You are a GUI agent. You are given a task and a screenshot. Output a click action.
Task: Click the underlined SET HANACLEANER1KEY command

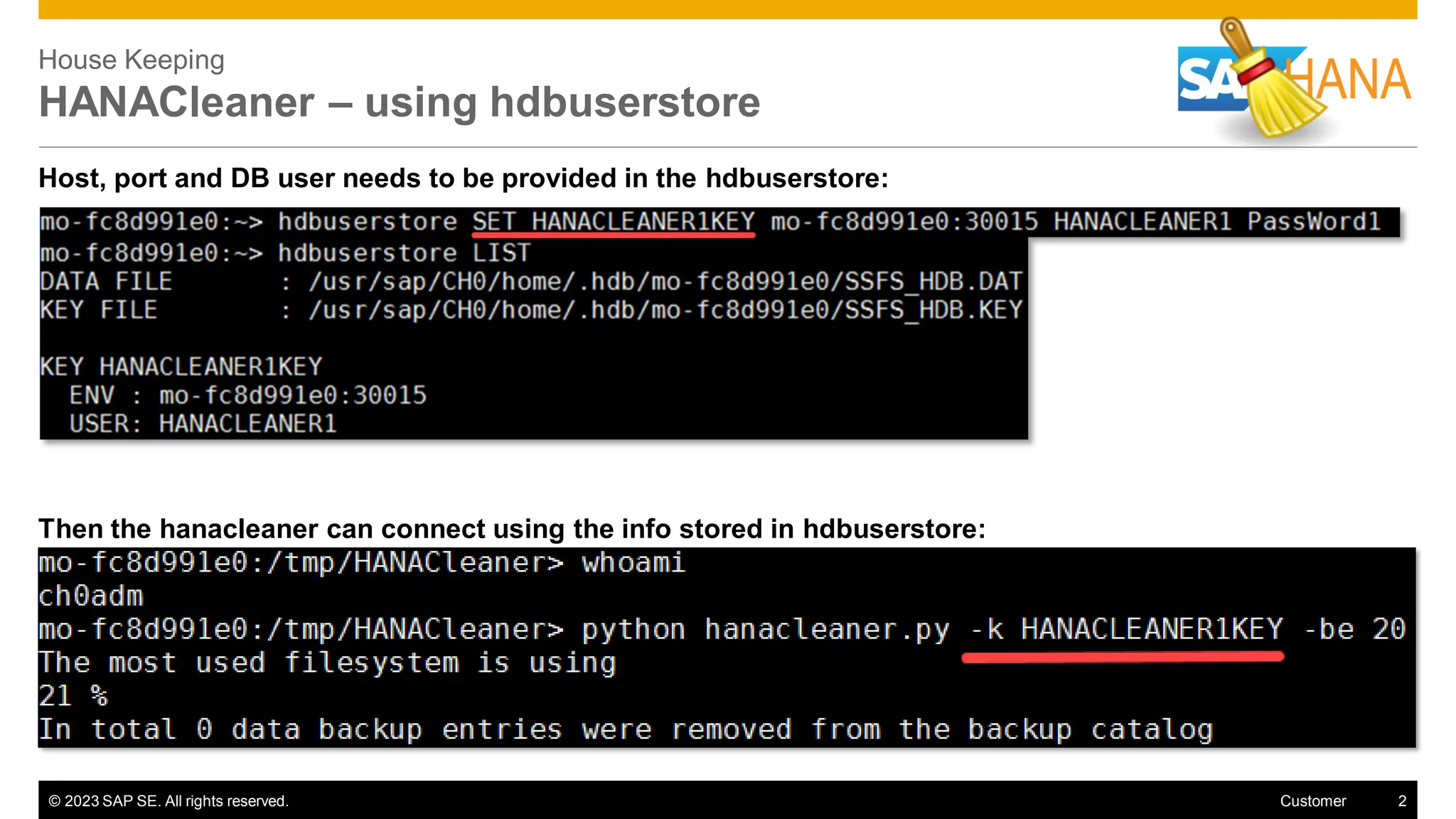[x=613, y=222]
